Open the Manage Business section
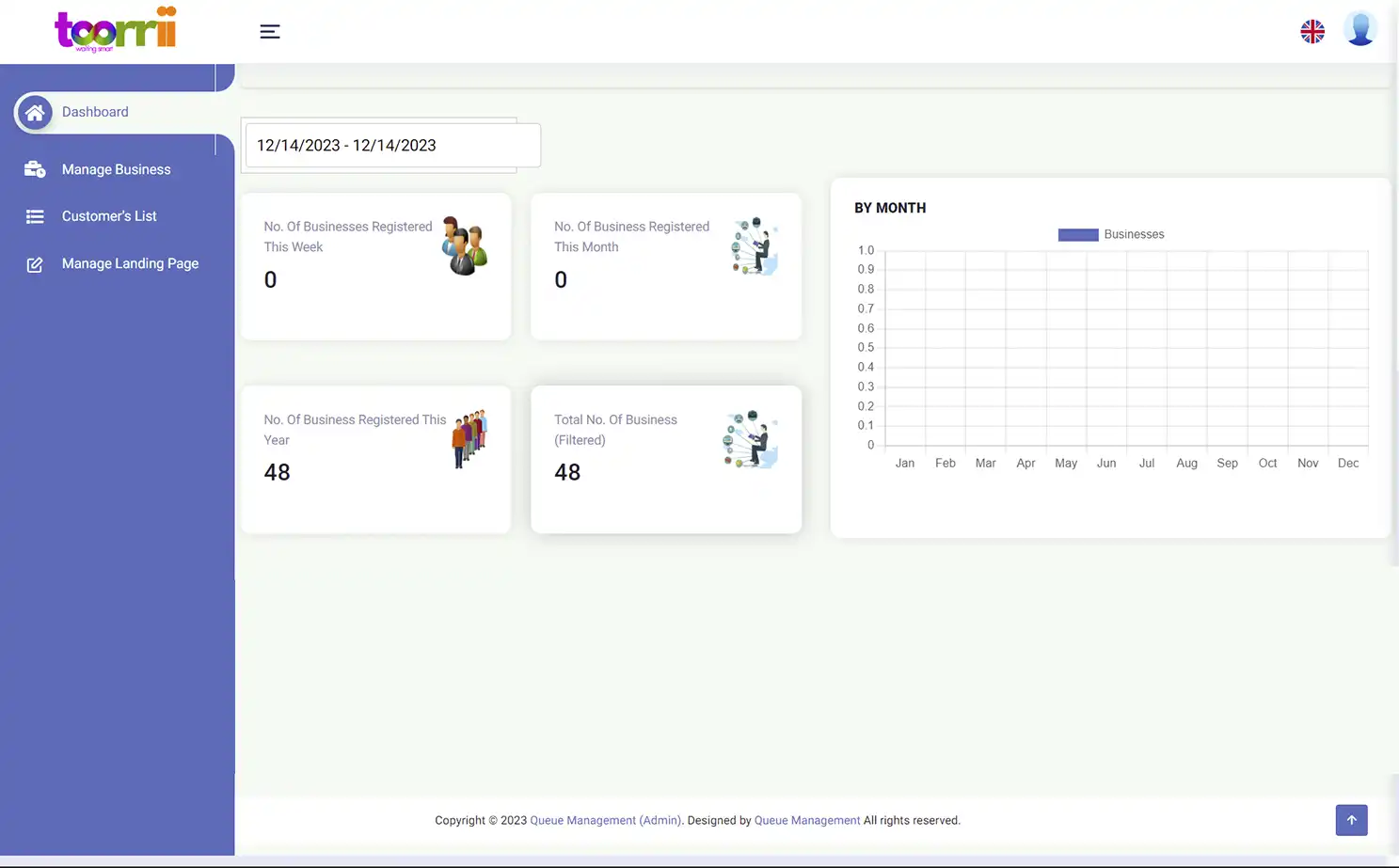This screenshot has height=868, width=1399. [116, 169]
